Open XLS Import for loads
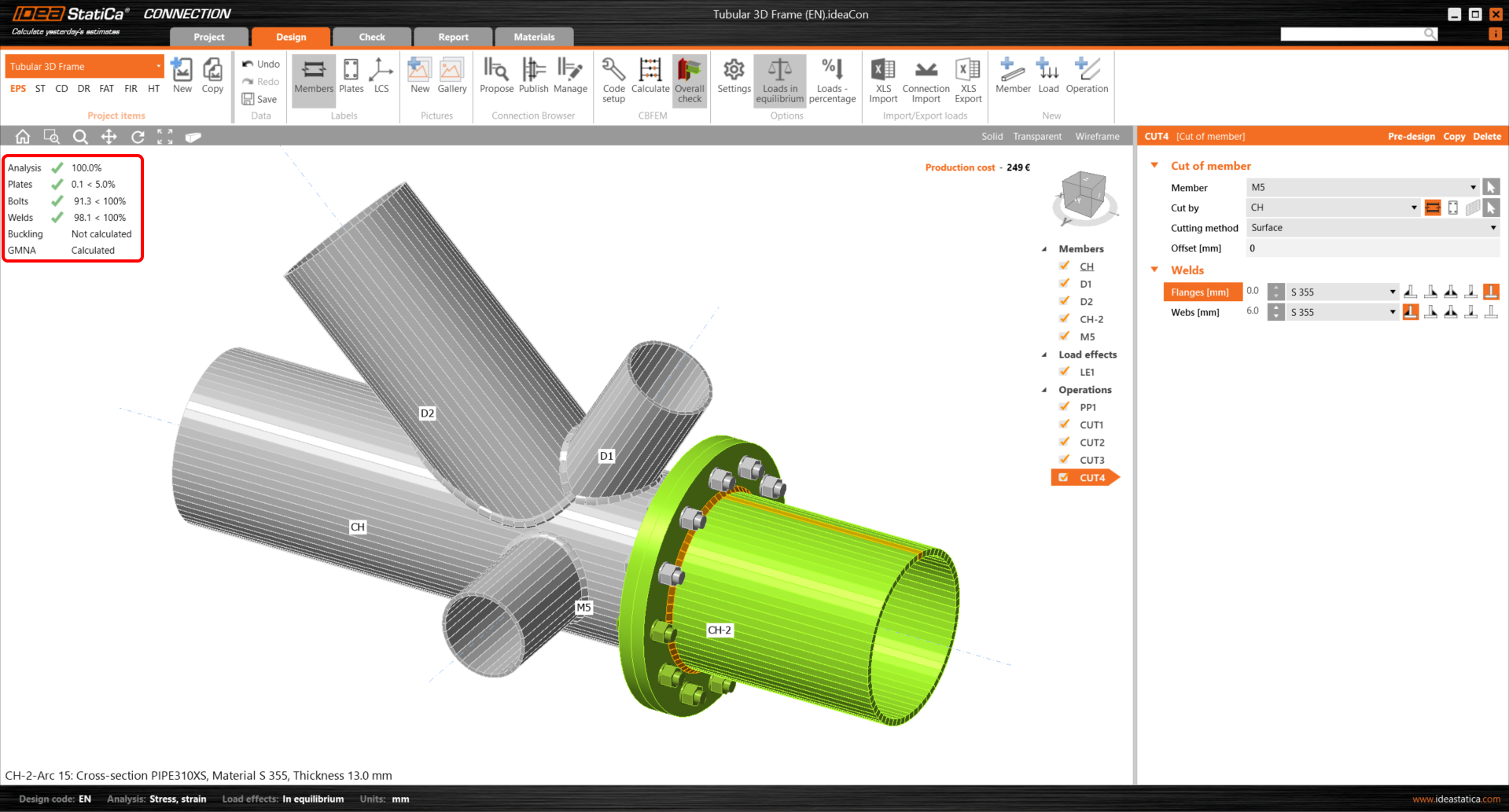Screen dimensions: 1509x812 tap(883, 79)
